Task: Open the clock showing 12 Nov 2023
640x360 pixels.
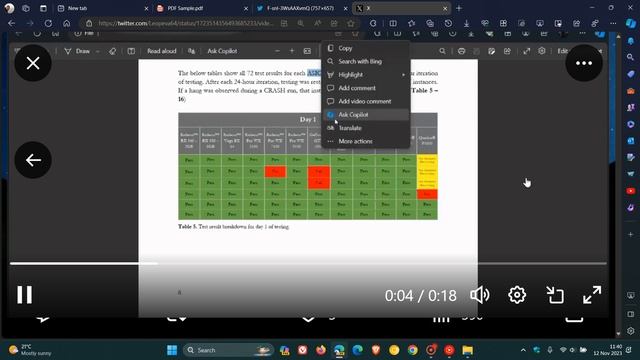Action: pos(608,350)
